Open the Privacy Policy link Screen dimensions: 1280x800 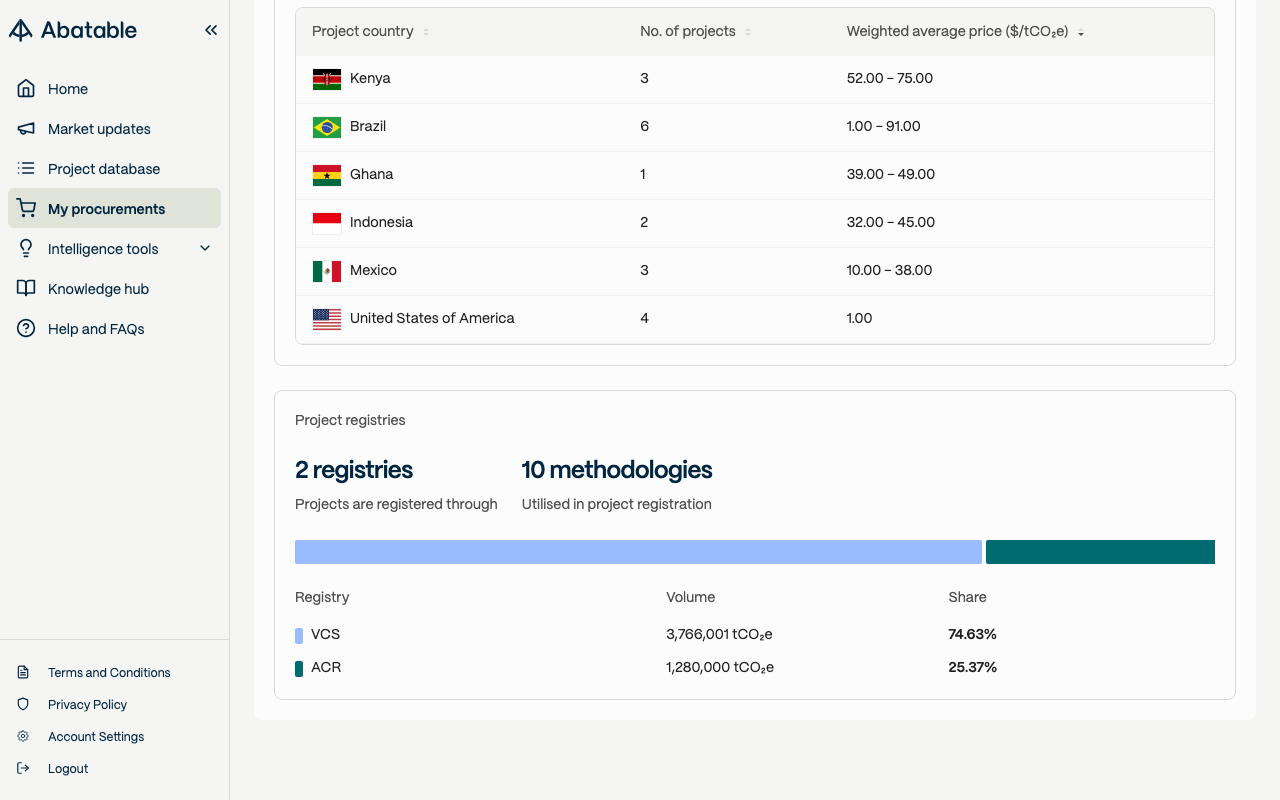[x=87, y=705]
